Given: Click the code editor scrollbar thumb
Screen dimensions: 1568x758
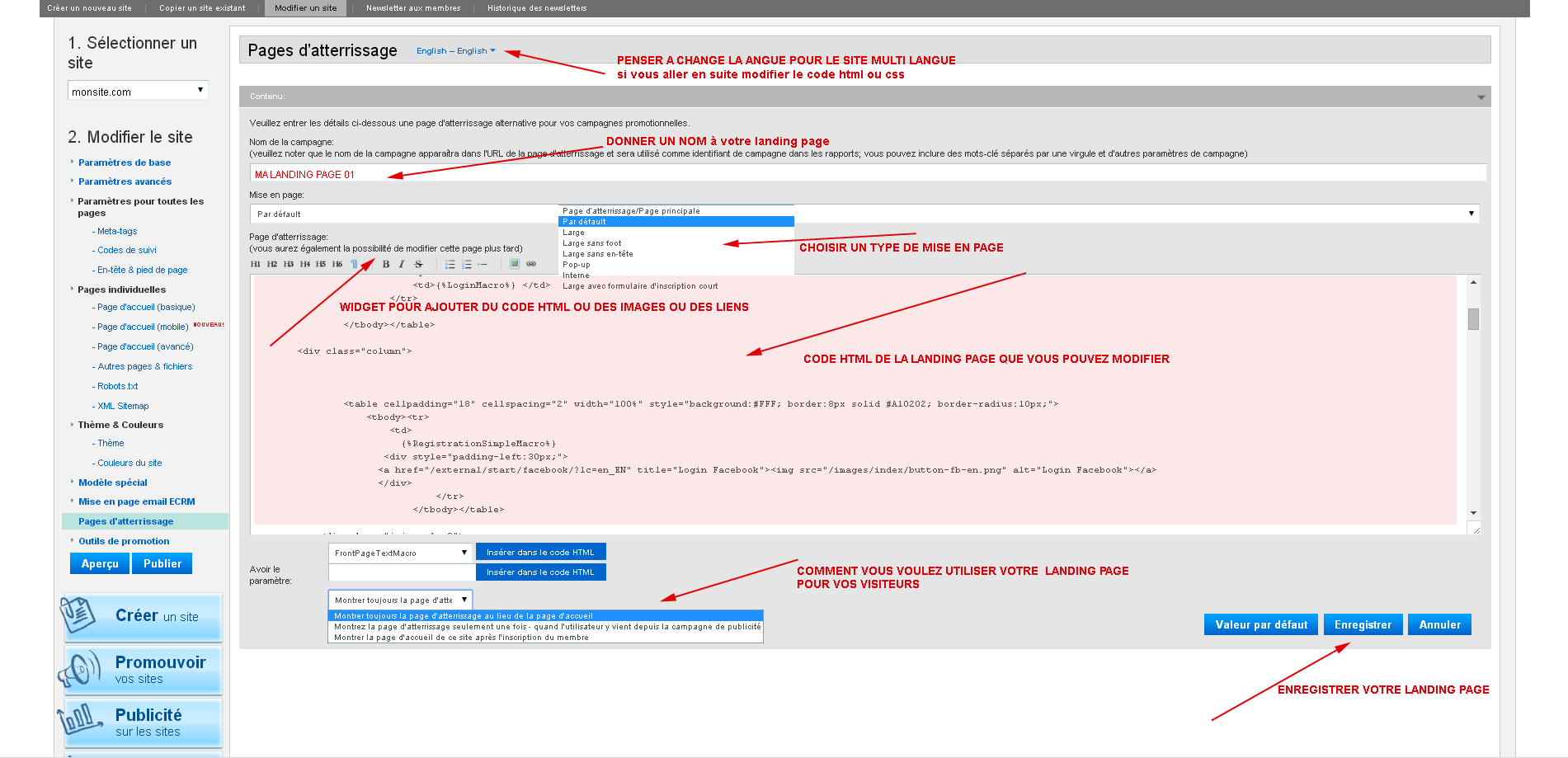Looking at the screenshot, I should point(1473,319).
